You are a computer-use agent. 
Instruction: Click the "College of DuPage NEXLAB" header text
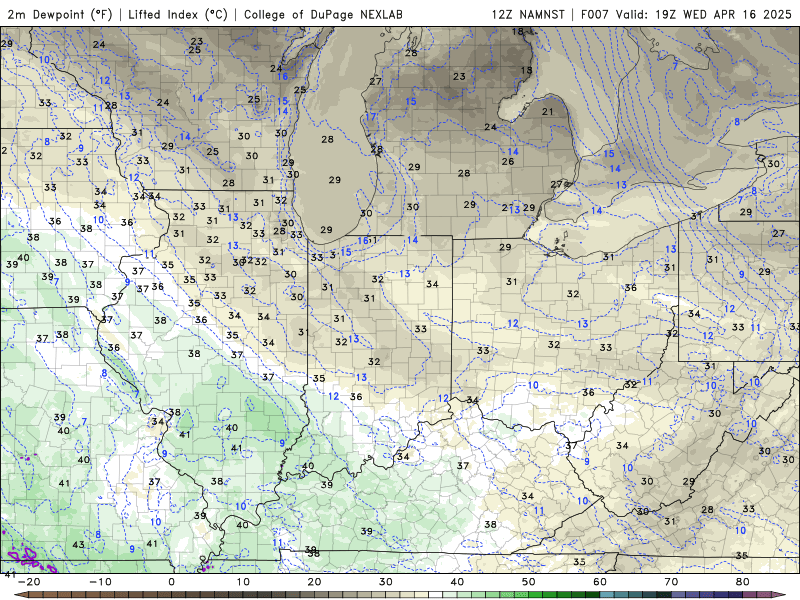point(323,14)
